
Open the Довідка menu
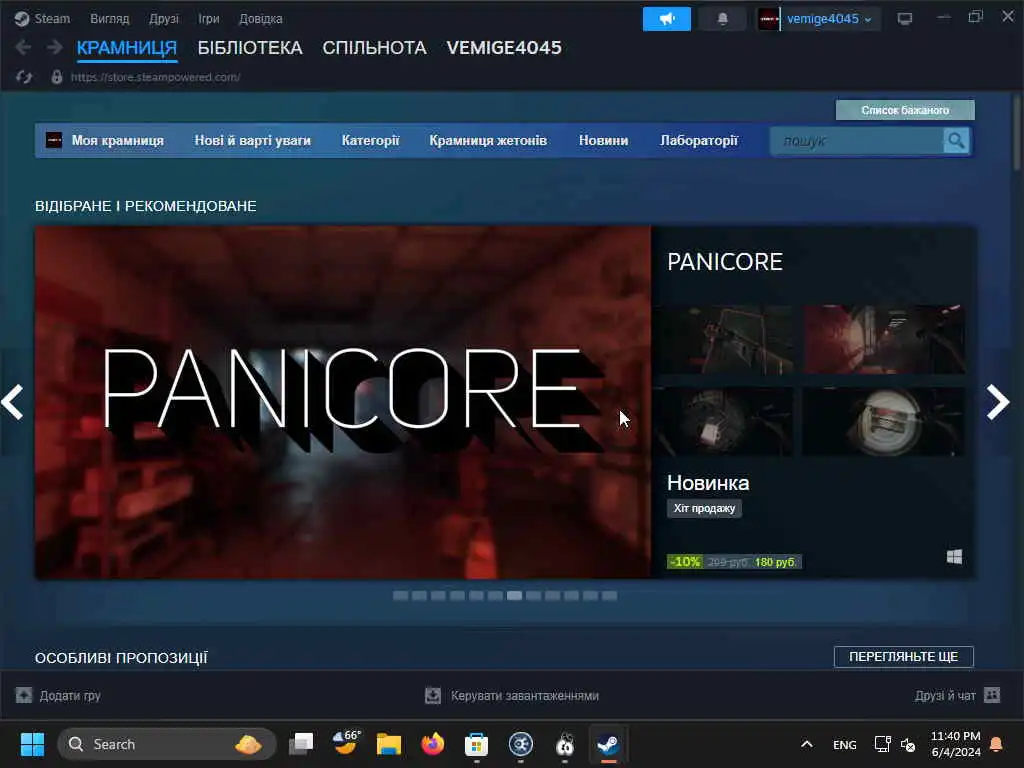(x=260, y=18)
